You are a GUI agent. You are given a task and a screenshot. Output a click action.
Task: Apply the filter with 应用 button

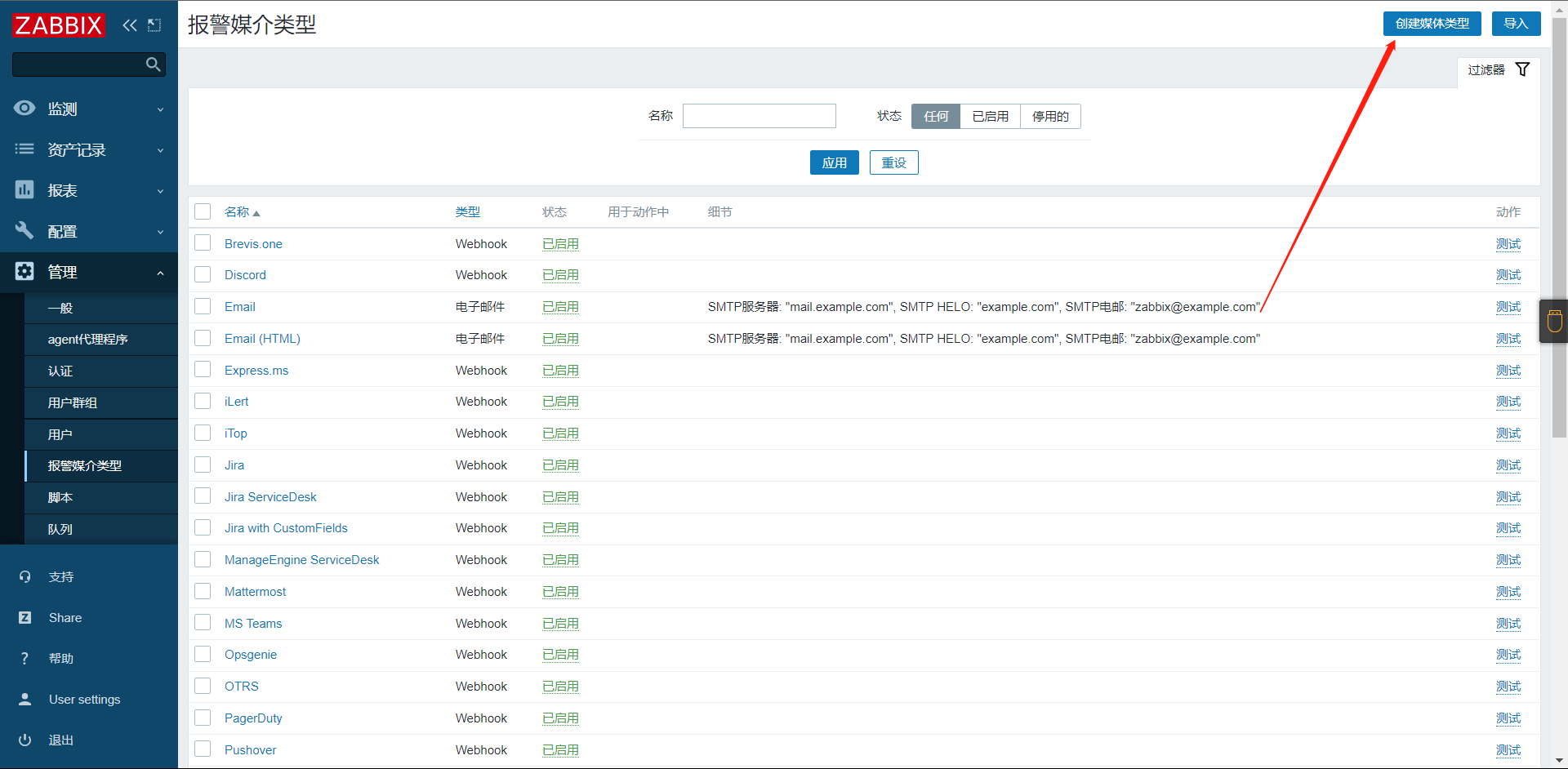click(x=835, y=162)
